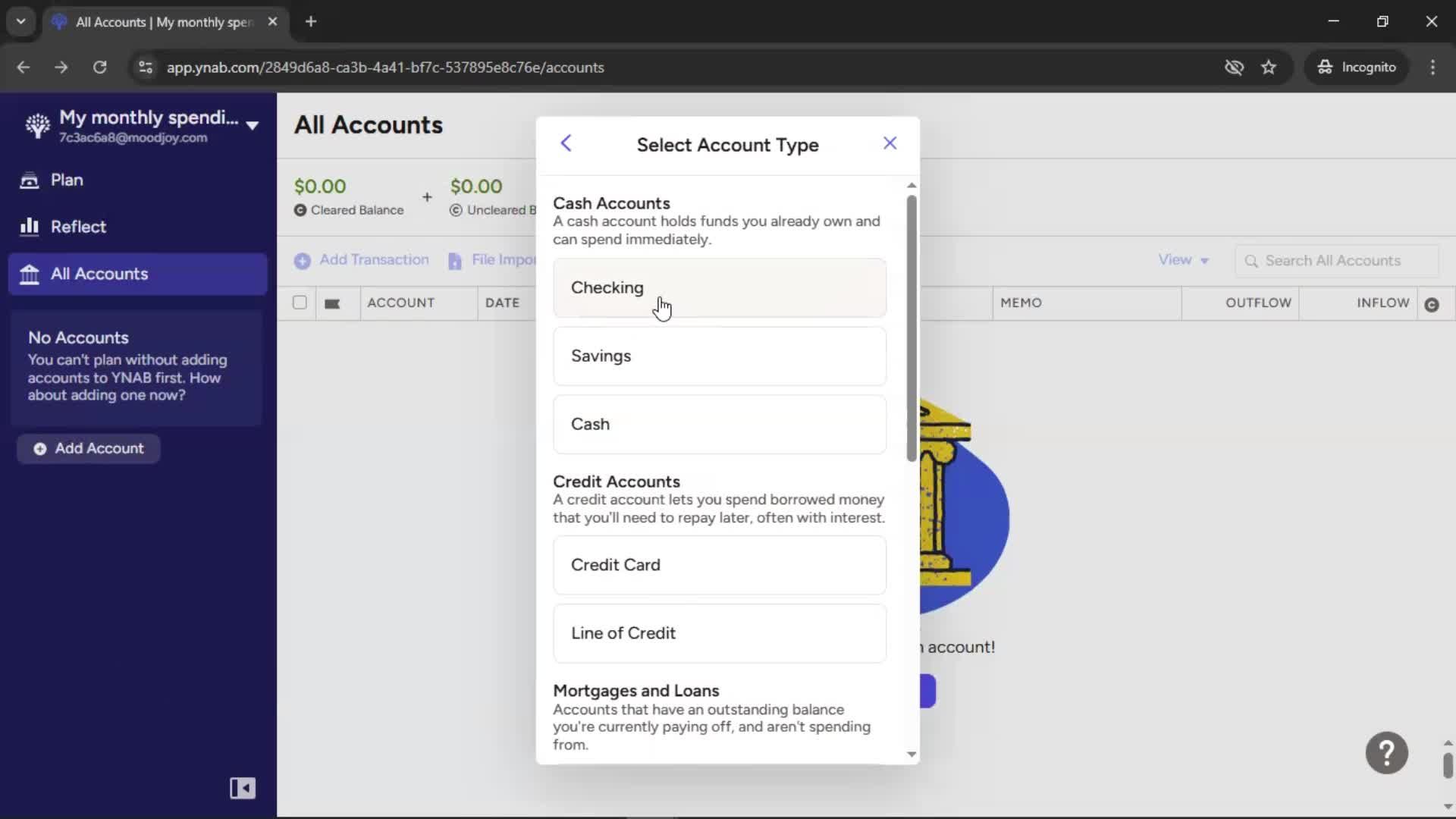Click the YNAB tree logo

coord(37,126)
